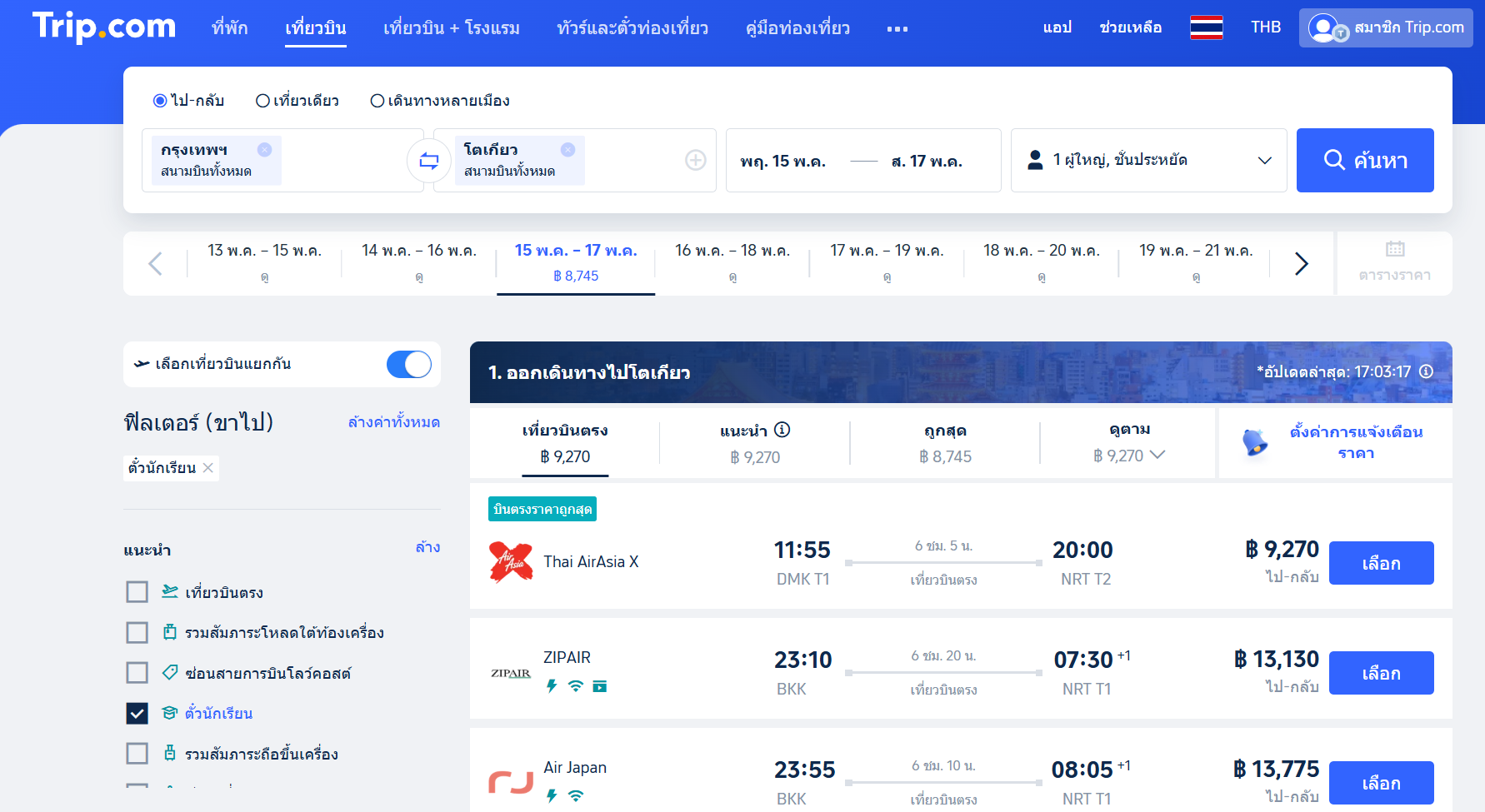Open the ช่วยเหลือ help link
The height and width of the screenshot is (812, 1485).
point(1131,27)
